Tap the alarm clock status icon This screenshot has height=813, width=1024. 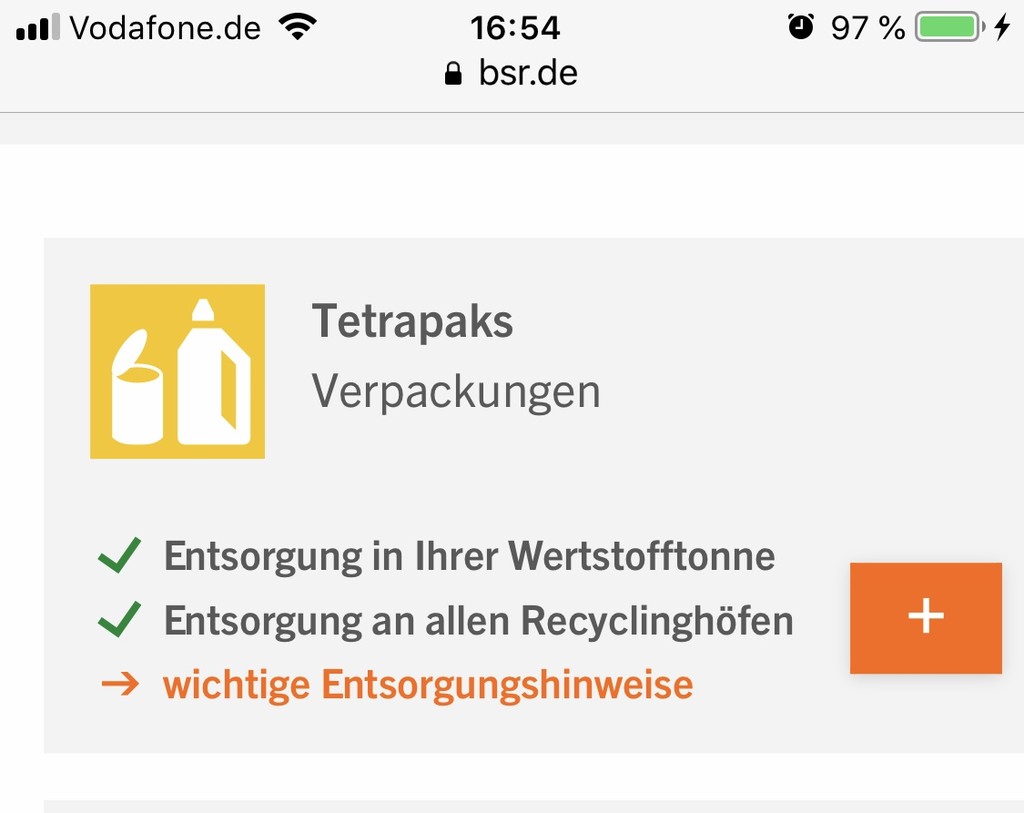(x=801, y=27)
